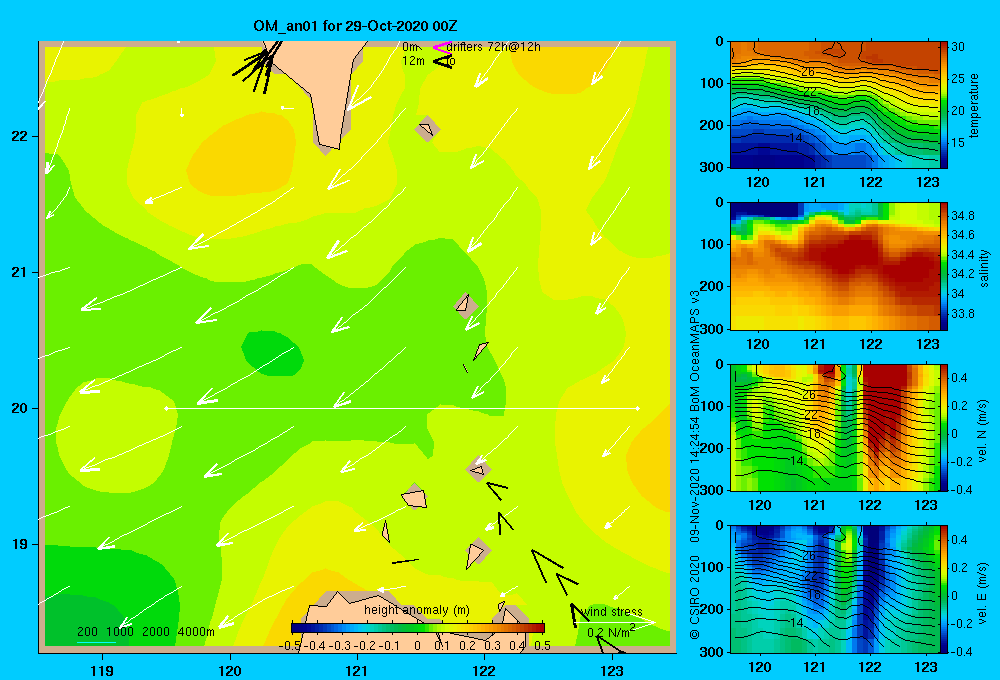Click the height anomaly colorbar
Screen dimensions: 1000x680
(x=418, y=628)
